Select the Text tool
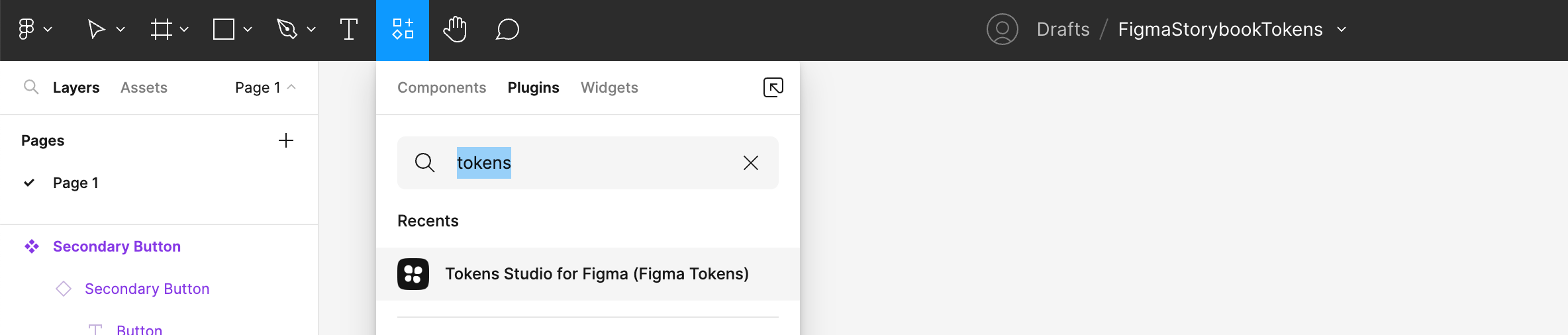Screen dimensions: 1568x335 click(x=348, y=29)
